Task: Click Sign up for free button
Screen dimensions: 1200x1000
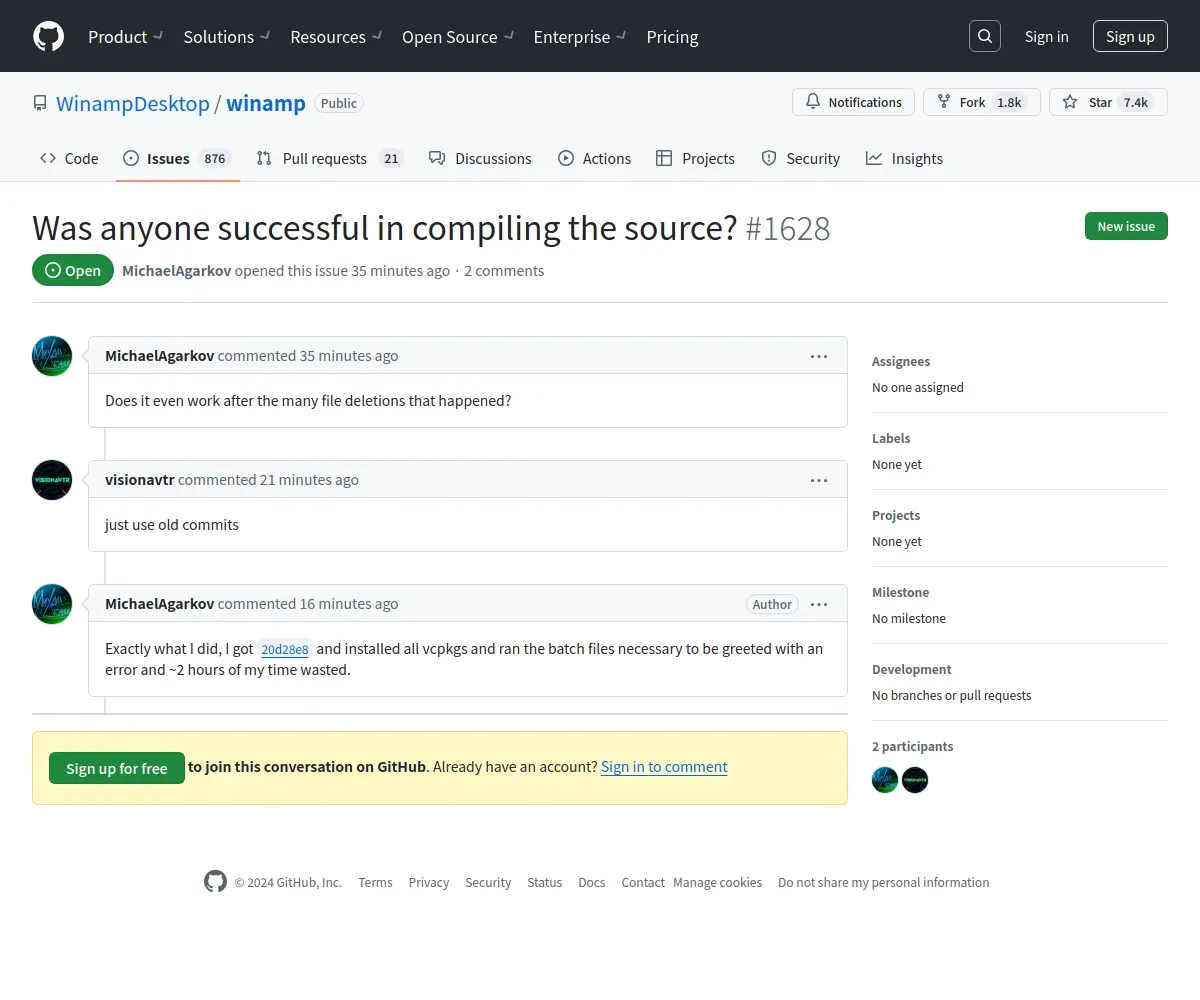Action: coord(117,768)
